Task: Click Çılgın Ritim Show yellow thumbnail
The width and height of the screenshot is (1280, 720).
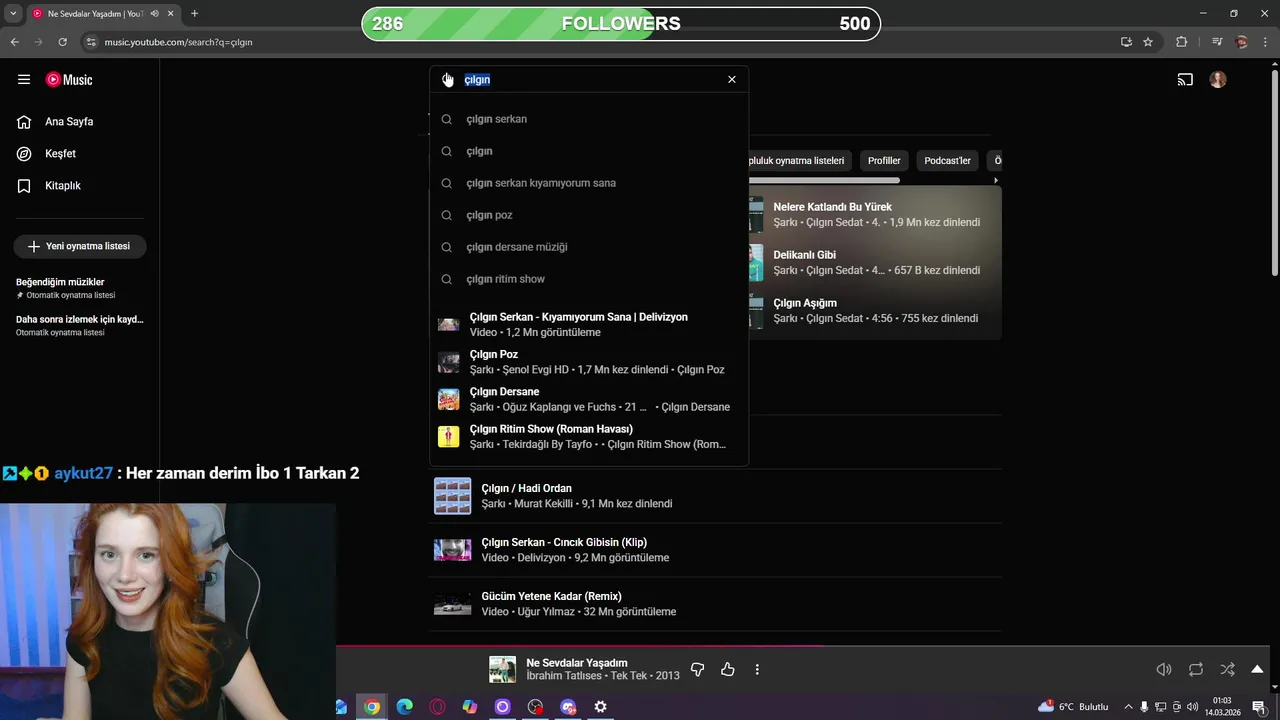Action: (x=449, y=437)
